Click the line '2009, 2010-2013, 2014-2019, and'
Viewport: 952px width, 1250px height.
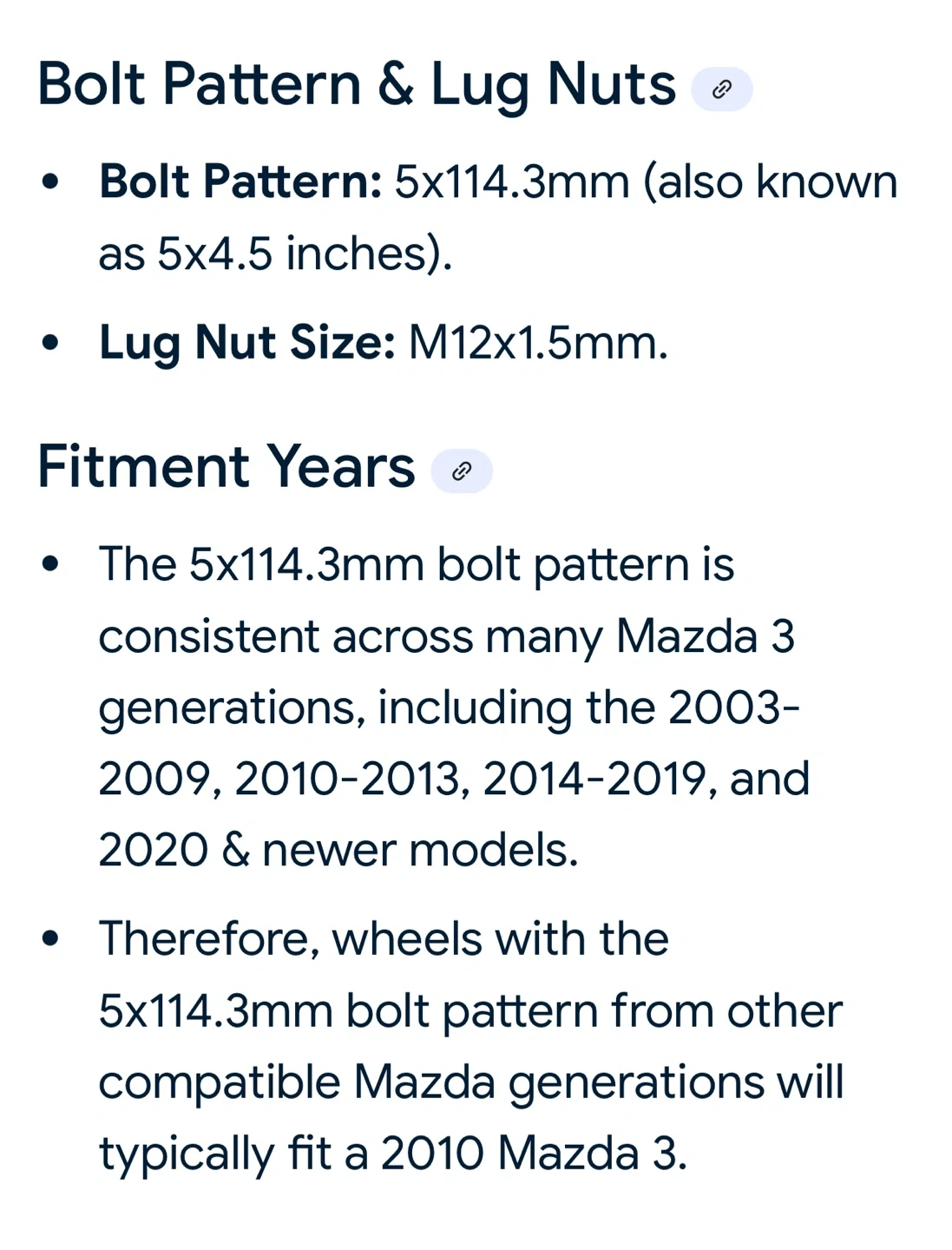(454, 779)
